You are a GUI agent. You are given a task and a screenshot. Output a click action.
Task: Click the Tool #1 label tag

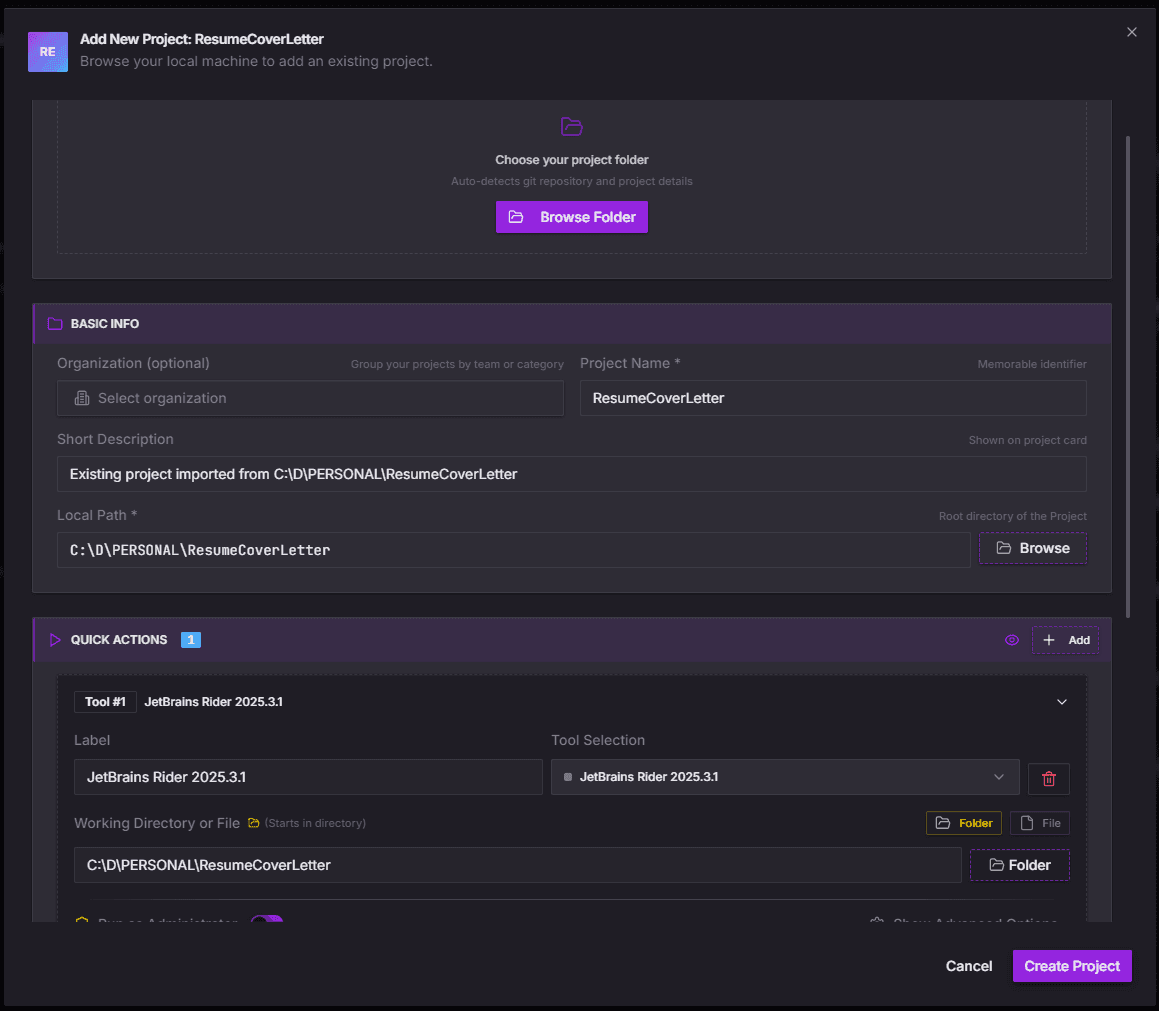[x=105, y=702]
